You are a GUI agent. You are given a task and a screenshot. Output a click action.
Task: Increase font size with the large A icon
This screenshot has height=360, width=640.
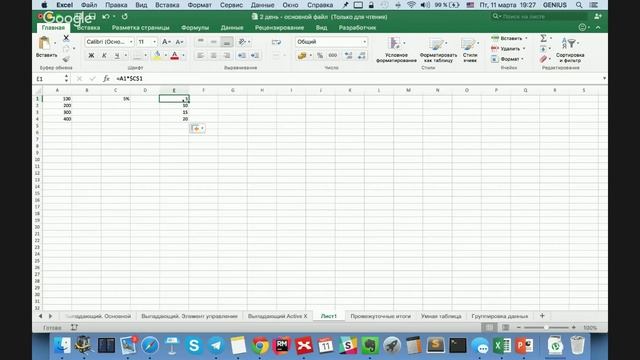[166, 42]
